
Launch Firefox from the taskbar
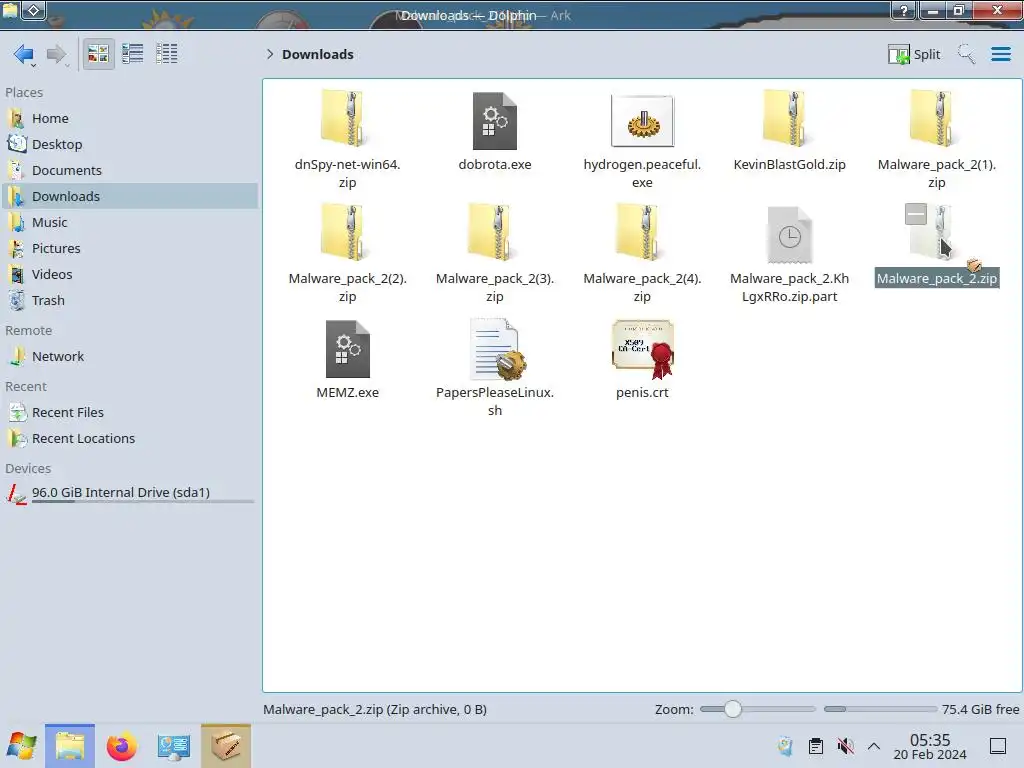(121, 746)
